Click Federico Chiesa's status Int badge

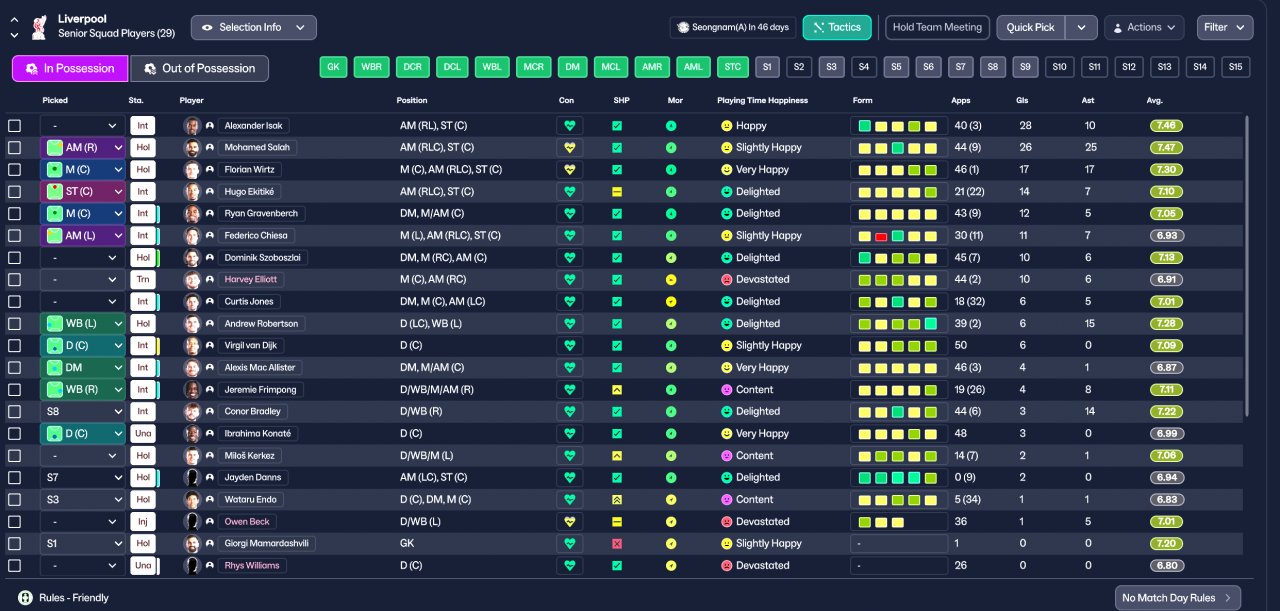click(x=142, y=236)
